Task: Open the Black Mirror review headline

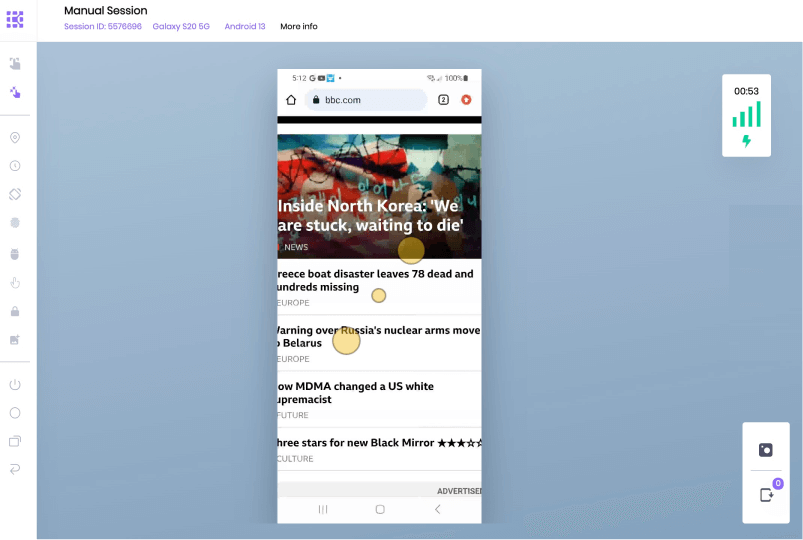Action: pyautogui.click(x=379, y=443)
